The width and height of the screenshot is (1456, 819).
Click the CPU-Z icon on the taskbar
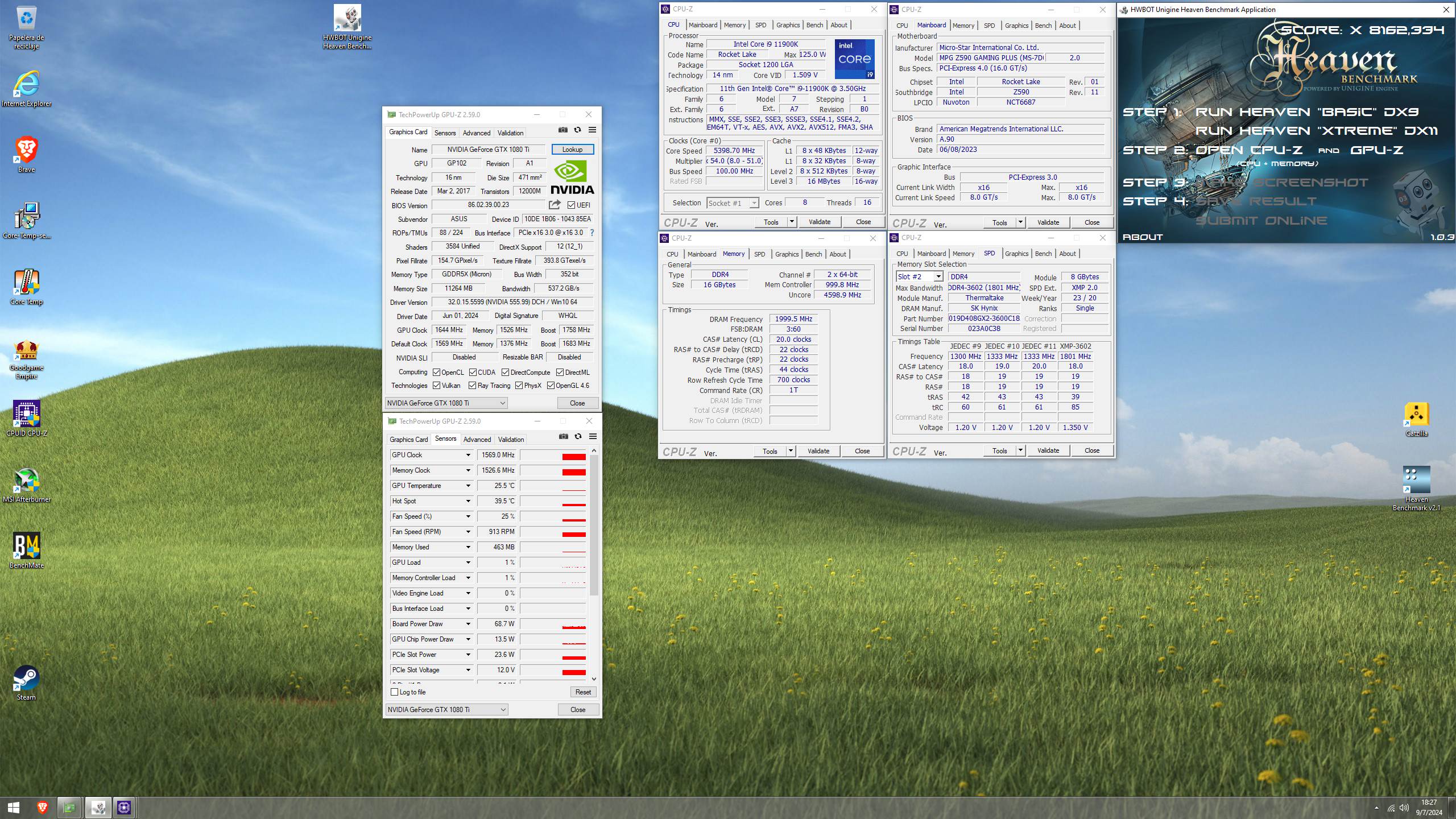coord(124,808)
